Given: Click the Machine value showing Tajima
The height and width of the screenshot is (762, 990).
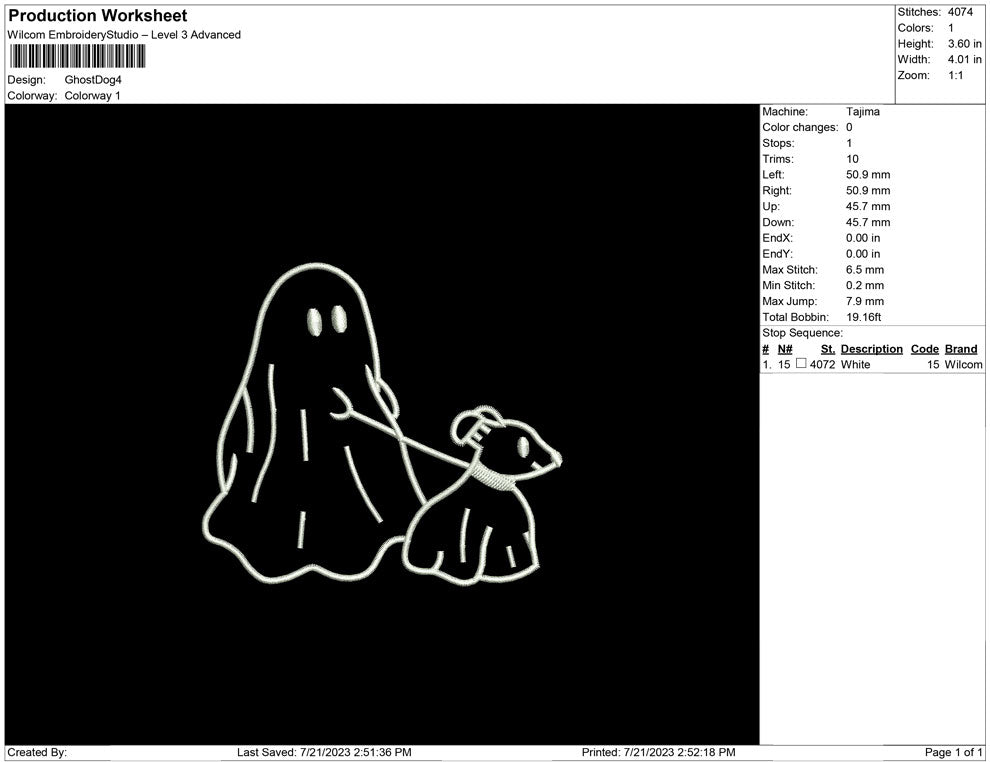Looking at the screenshot, I should tap(862, 112).
